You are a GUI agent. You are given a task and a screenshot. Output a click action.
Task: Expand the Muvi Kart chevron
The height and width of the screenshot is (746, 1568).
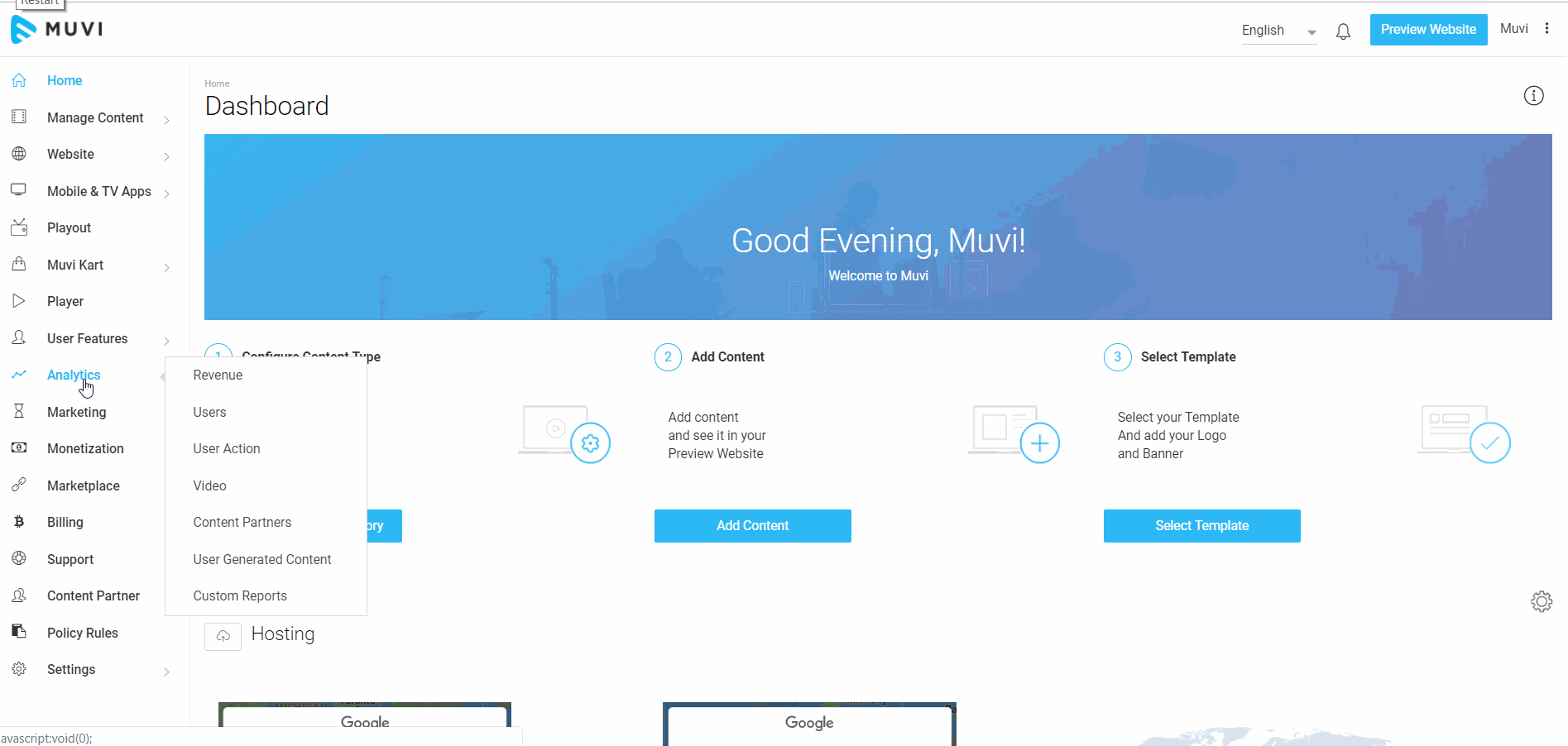166,267
